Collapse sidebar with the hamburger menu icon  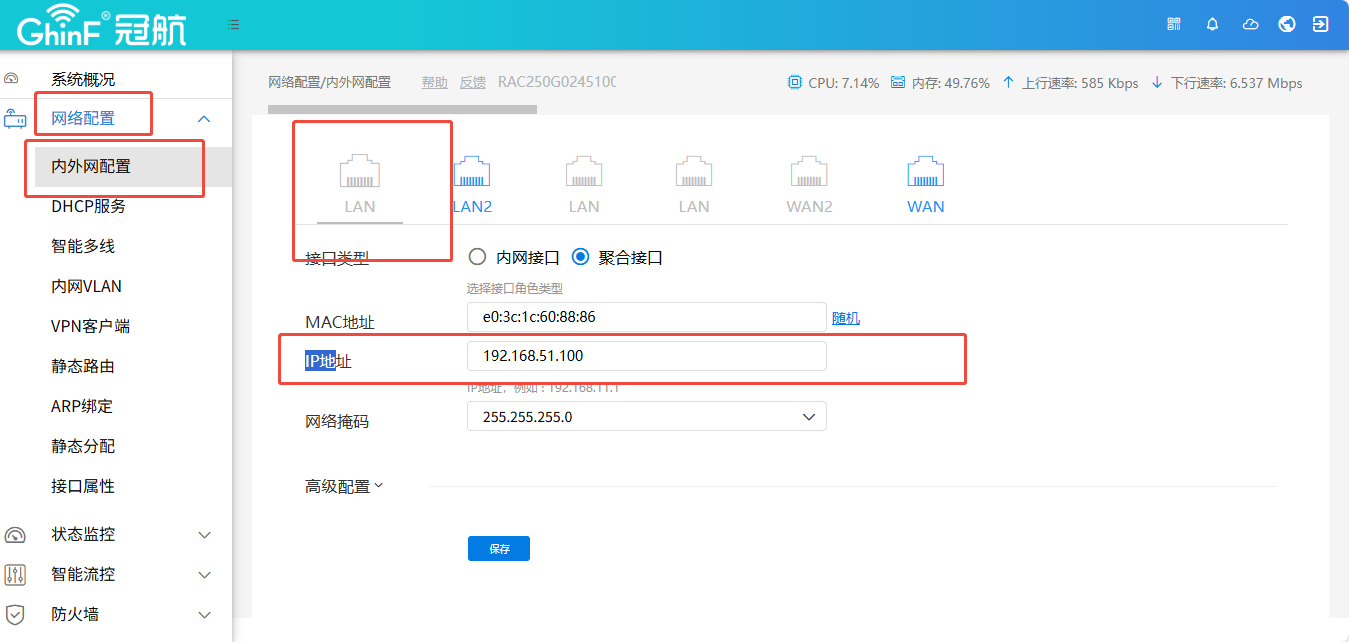[x=233, y=24]
